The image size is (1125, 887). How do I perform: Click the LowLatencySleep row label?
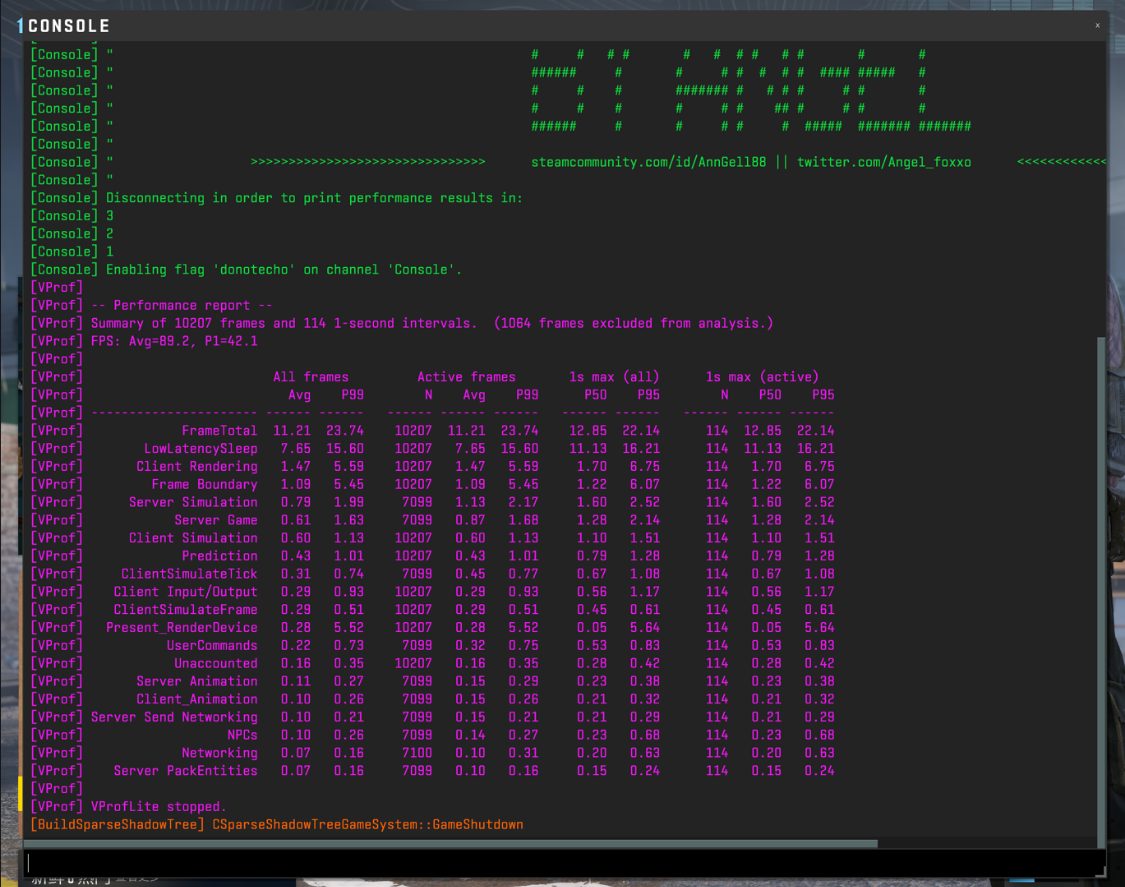(200, 449)
